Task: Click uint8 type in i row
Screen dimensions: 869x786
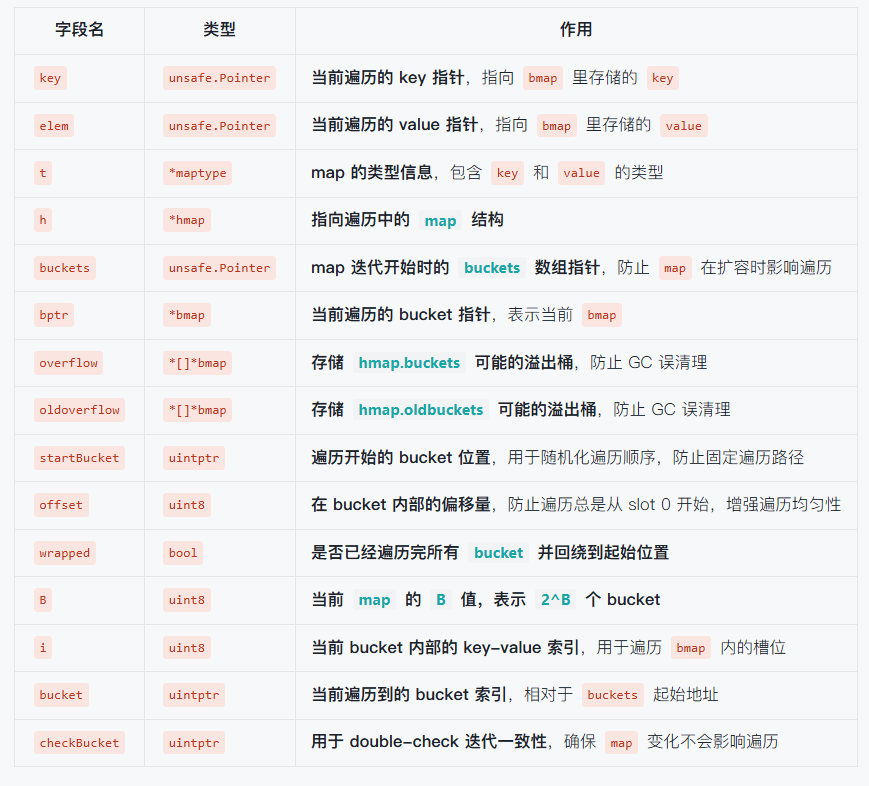Action: (187, 647)
